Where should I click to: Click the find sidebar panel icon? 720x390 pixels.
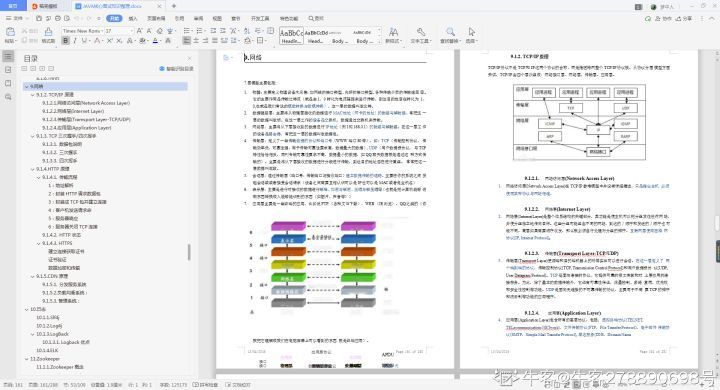pyautogui.click(x=8, y=97)
